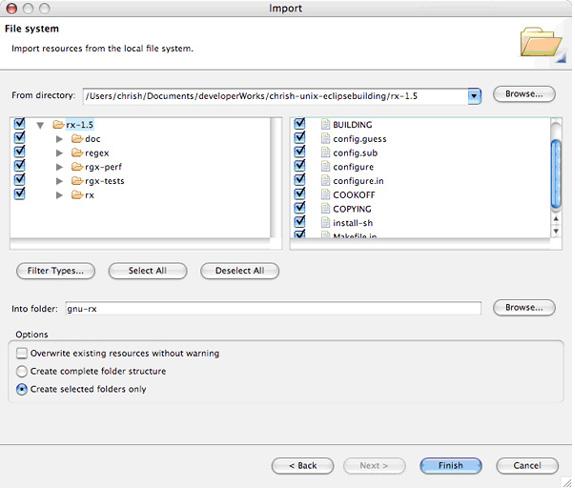Viewport: 575px width, 490px height.
Task: Click the config.sub file icon
Action: 325,153
